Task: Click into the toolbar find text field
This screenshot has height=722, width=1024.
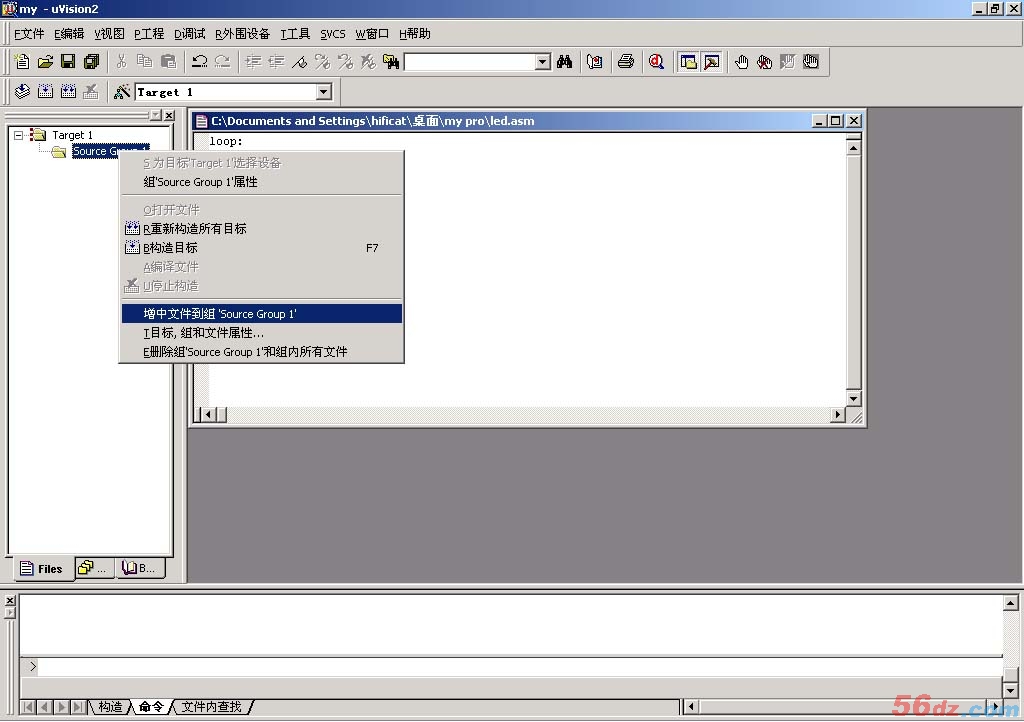Action: tap(470, 62)
